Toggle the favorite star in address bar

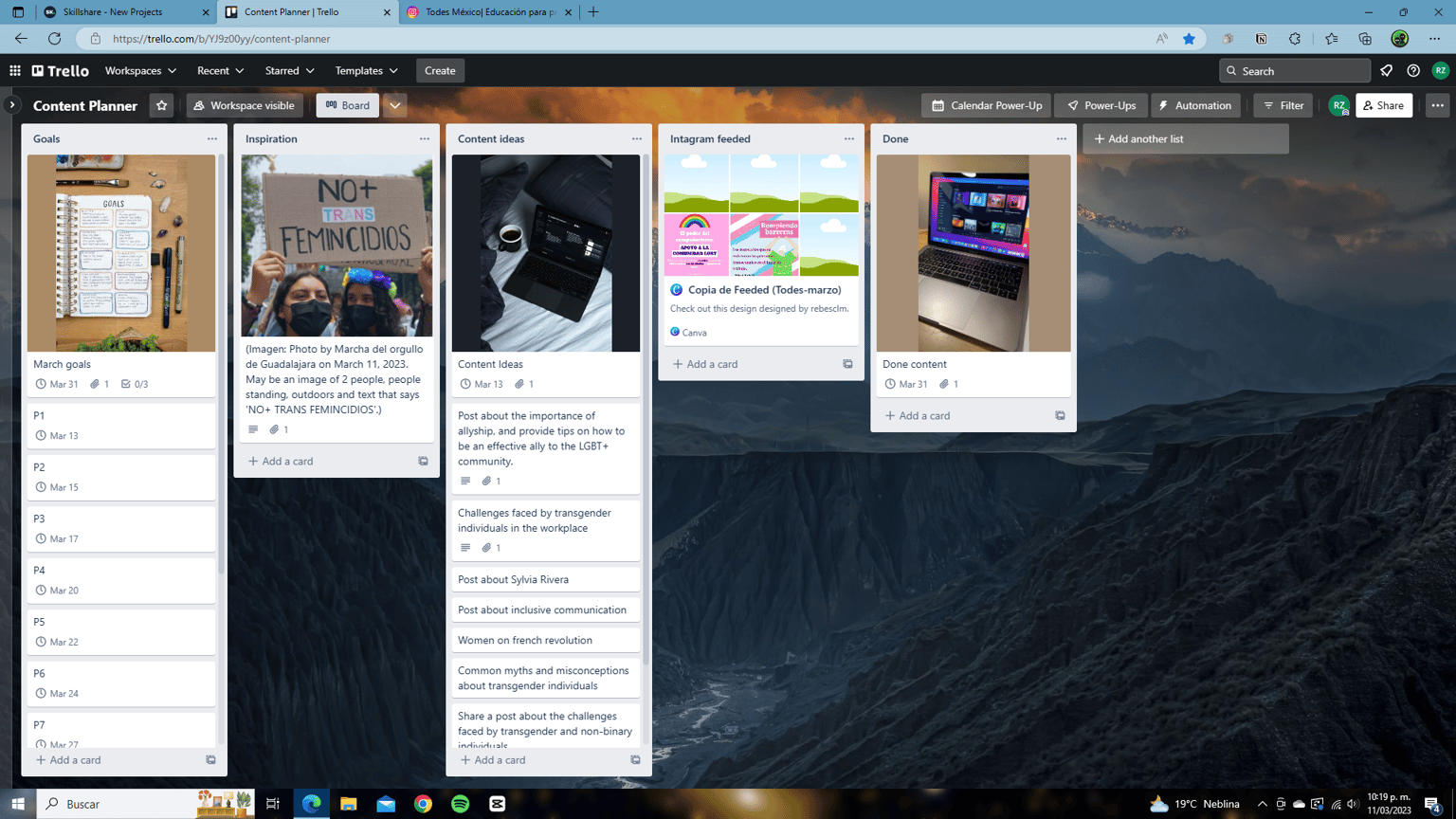[x=1189, y=39]
